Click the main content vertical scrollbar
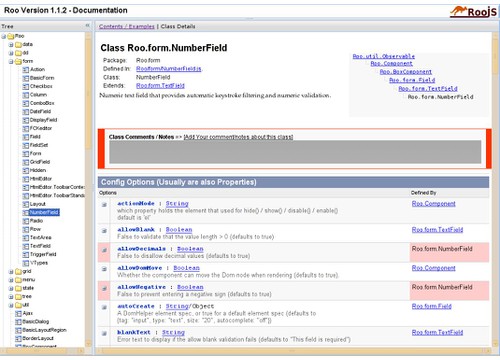This screenshot has width=500, height=360. (494, 189)
